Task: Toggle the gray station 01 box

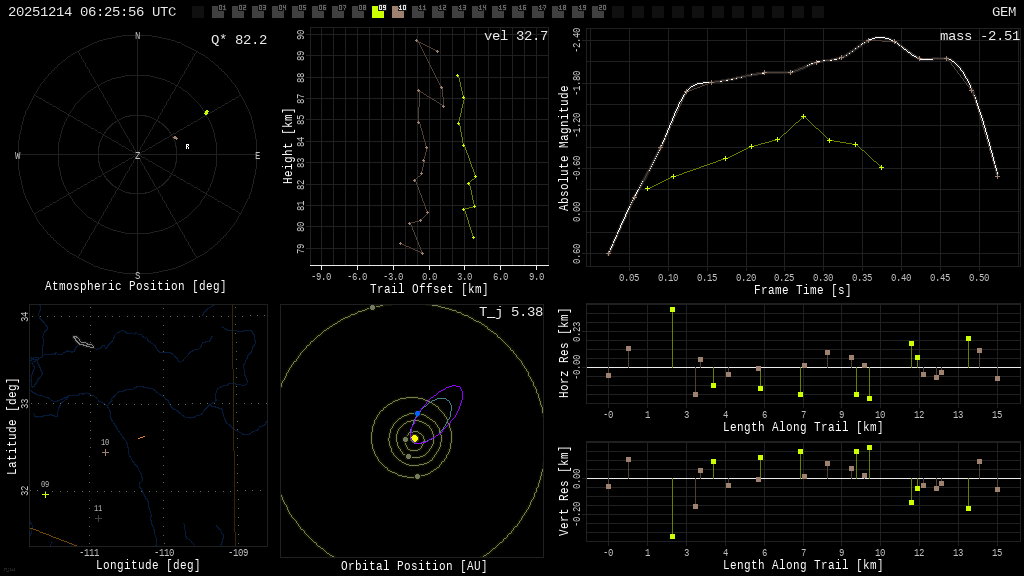Action: tap(218, 12)
